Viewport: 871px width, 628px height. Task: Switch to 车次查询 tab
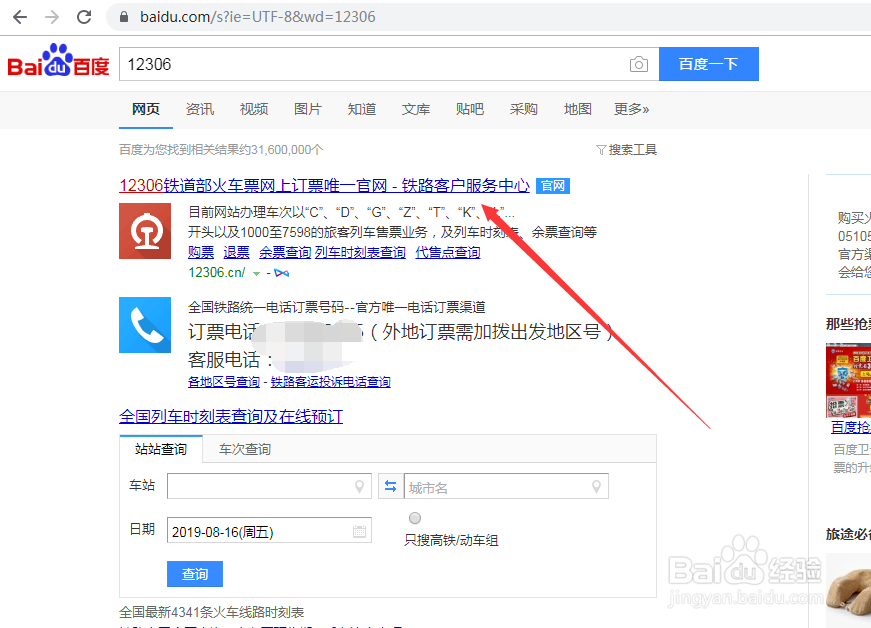(x=245, y=449)
